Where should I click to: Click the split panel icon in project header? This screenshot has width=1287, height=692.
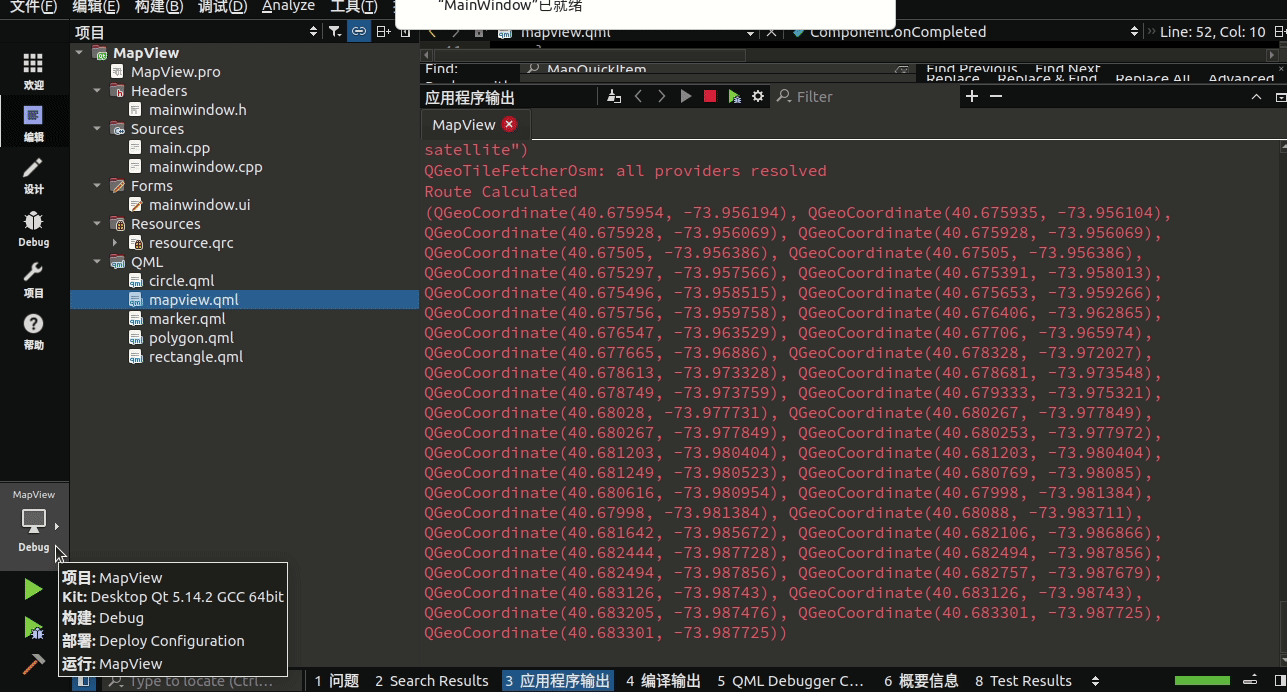coord(383,32)
